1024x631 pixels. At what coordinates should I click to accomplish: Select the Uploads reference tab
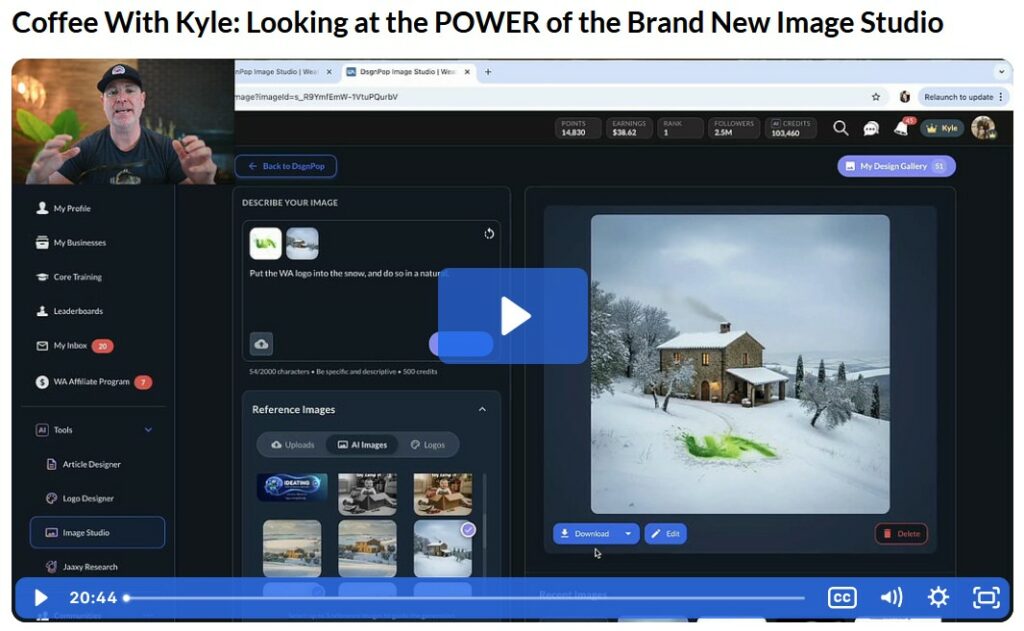tap(293, 445)
